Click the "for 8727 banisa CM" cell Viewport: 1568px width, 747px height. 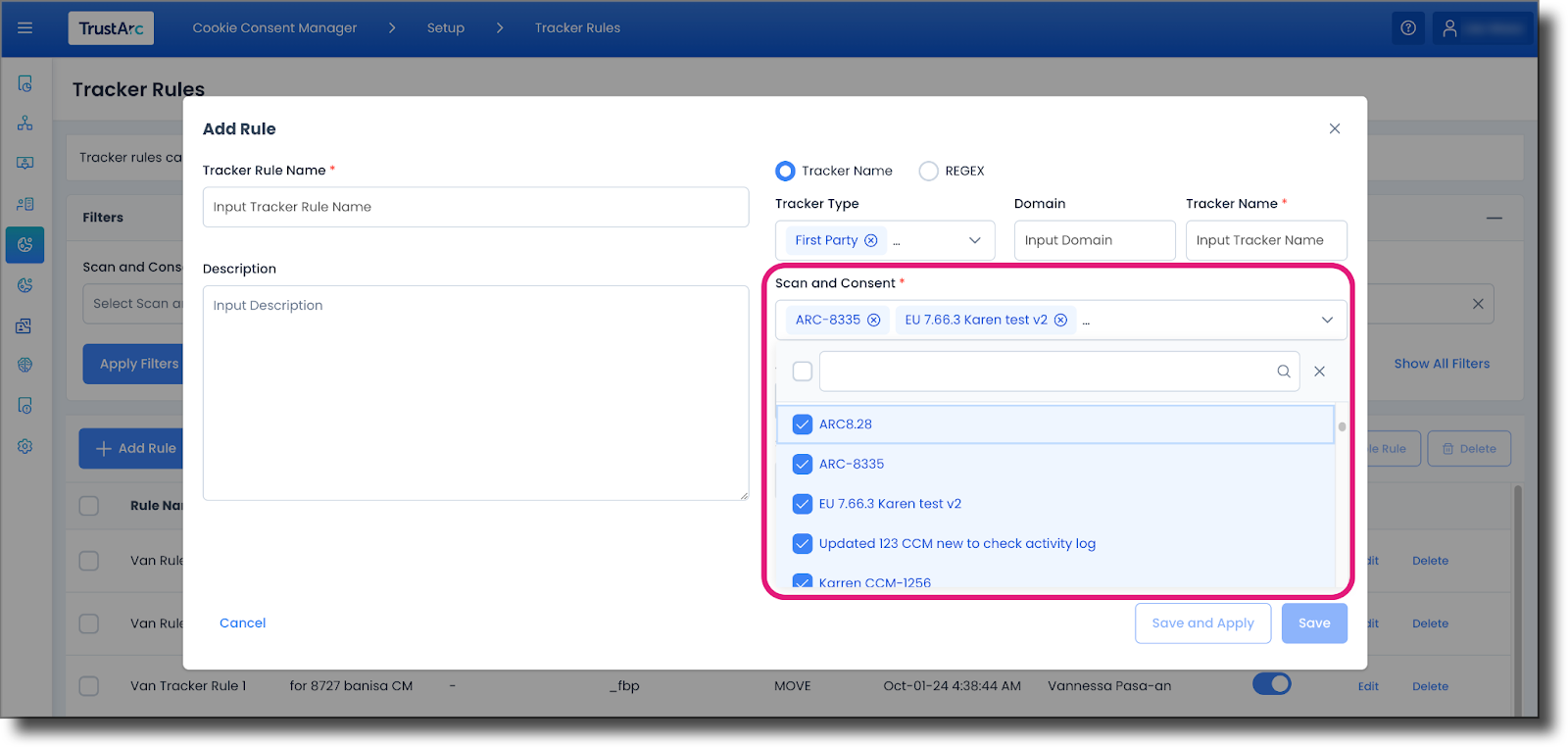coord(351,686)
